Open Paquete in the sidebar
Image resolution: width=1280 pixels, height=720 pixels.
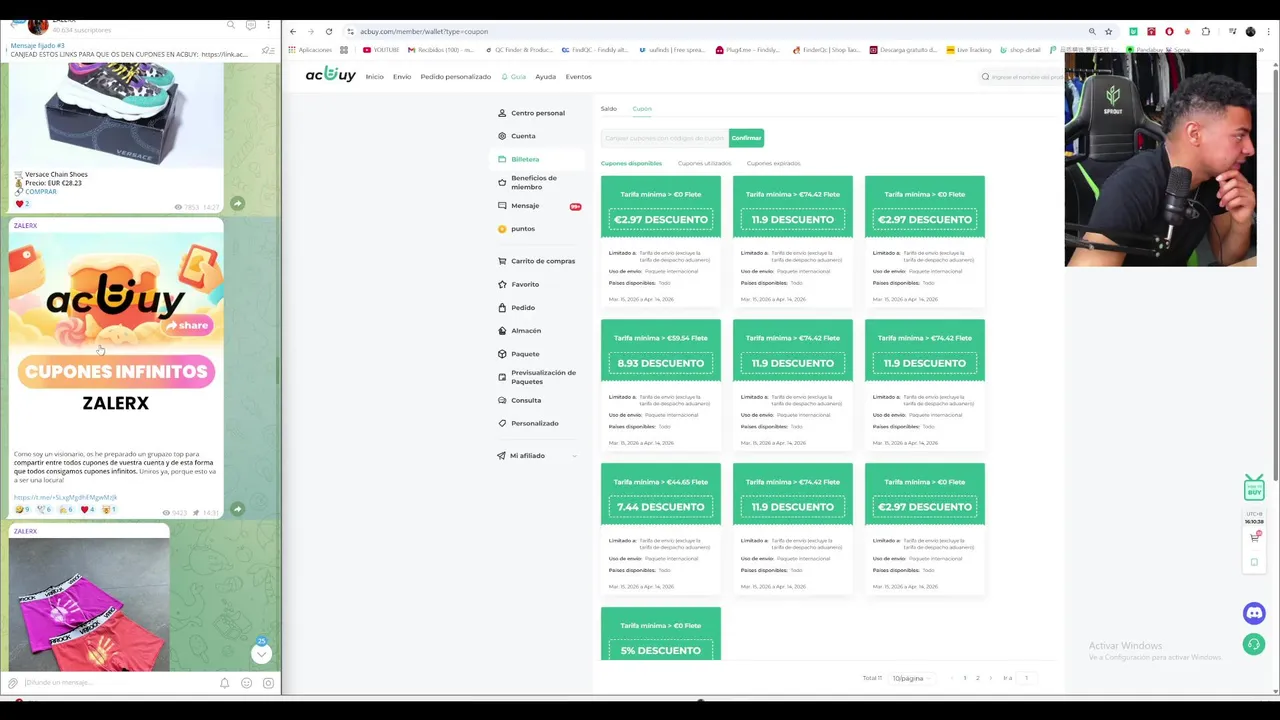518,354
